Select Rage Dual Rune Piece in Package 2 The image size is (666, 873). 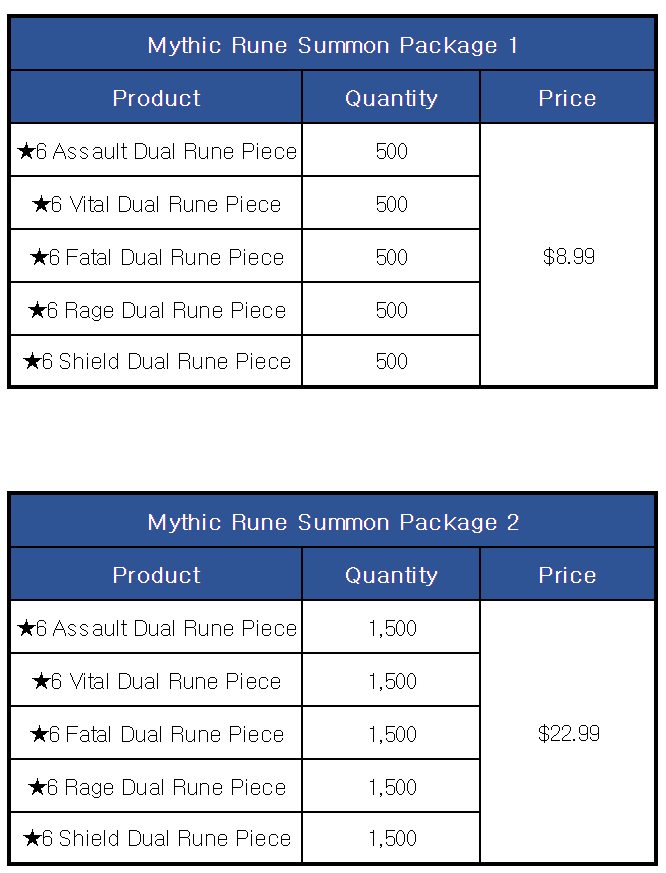(x=156, y=786)
